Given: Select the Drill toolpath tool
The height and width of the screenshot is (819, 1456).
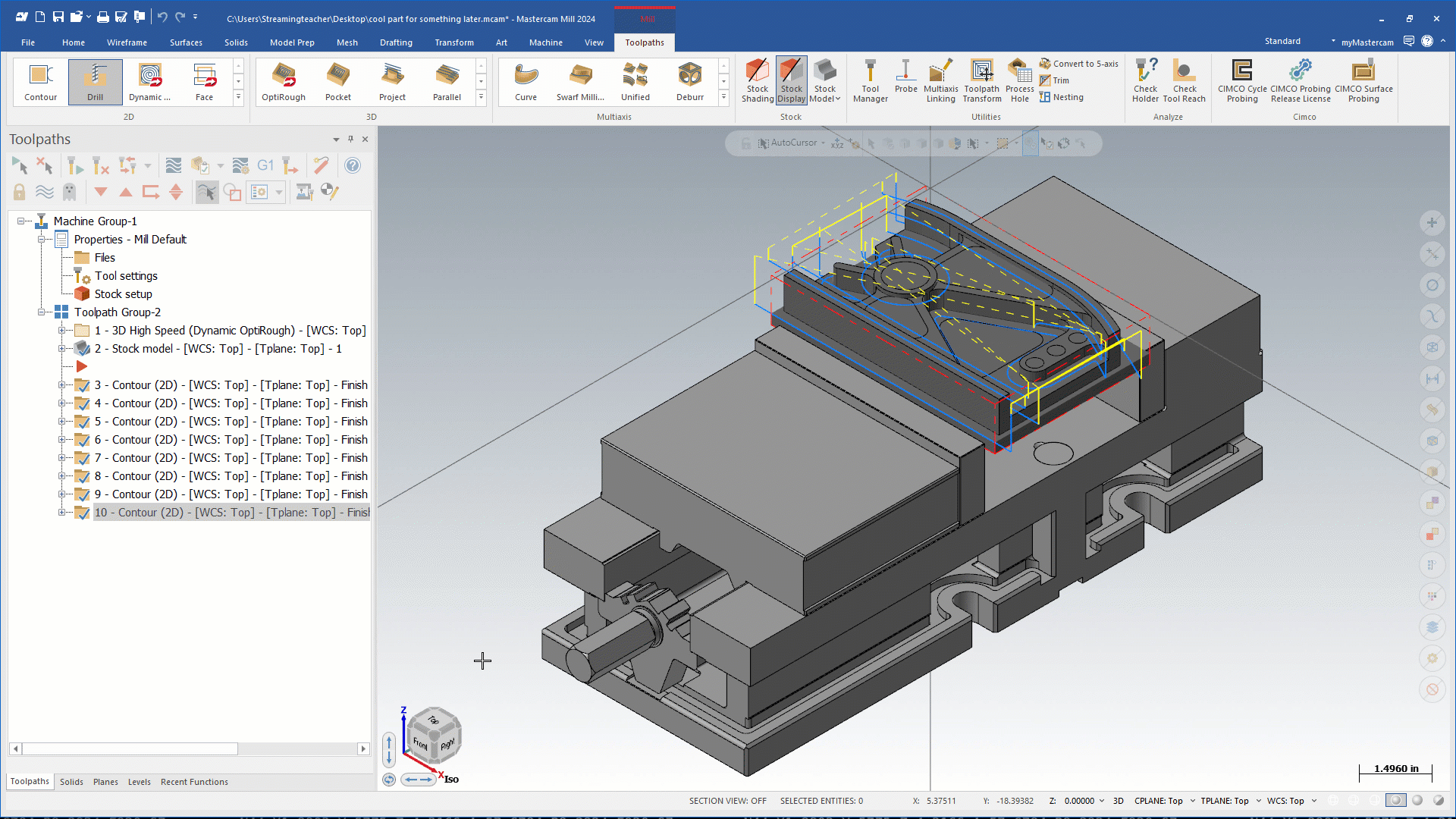Looking at the screenshot, I should (x=95, y=80).
